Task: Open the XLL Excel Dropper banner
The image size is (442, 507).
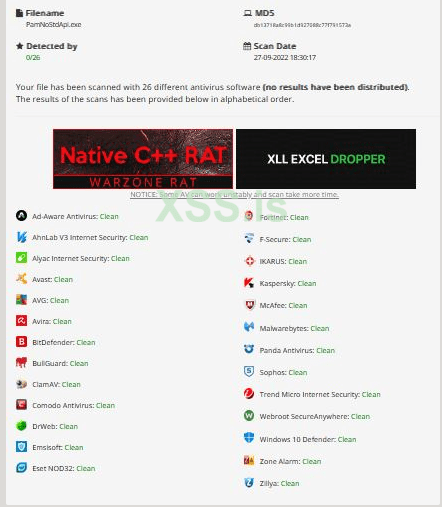Action: pyautogui.click(x=326, y=159)
